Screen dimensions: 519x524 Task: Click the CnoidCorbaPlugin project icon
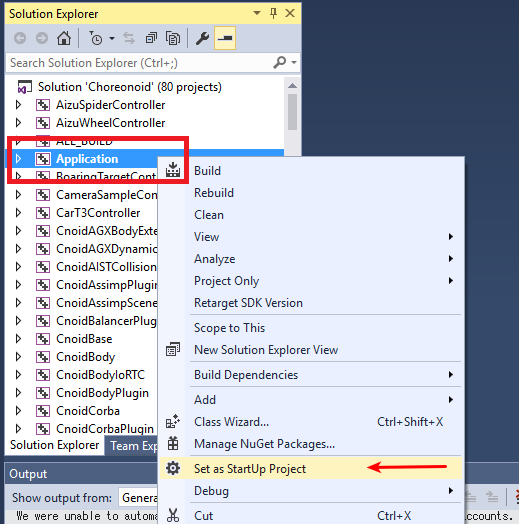coord(43,429)
